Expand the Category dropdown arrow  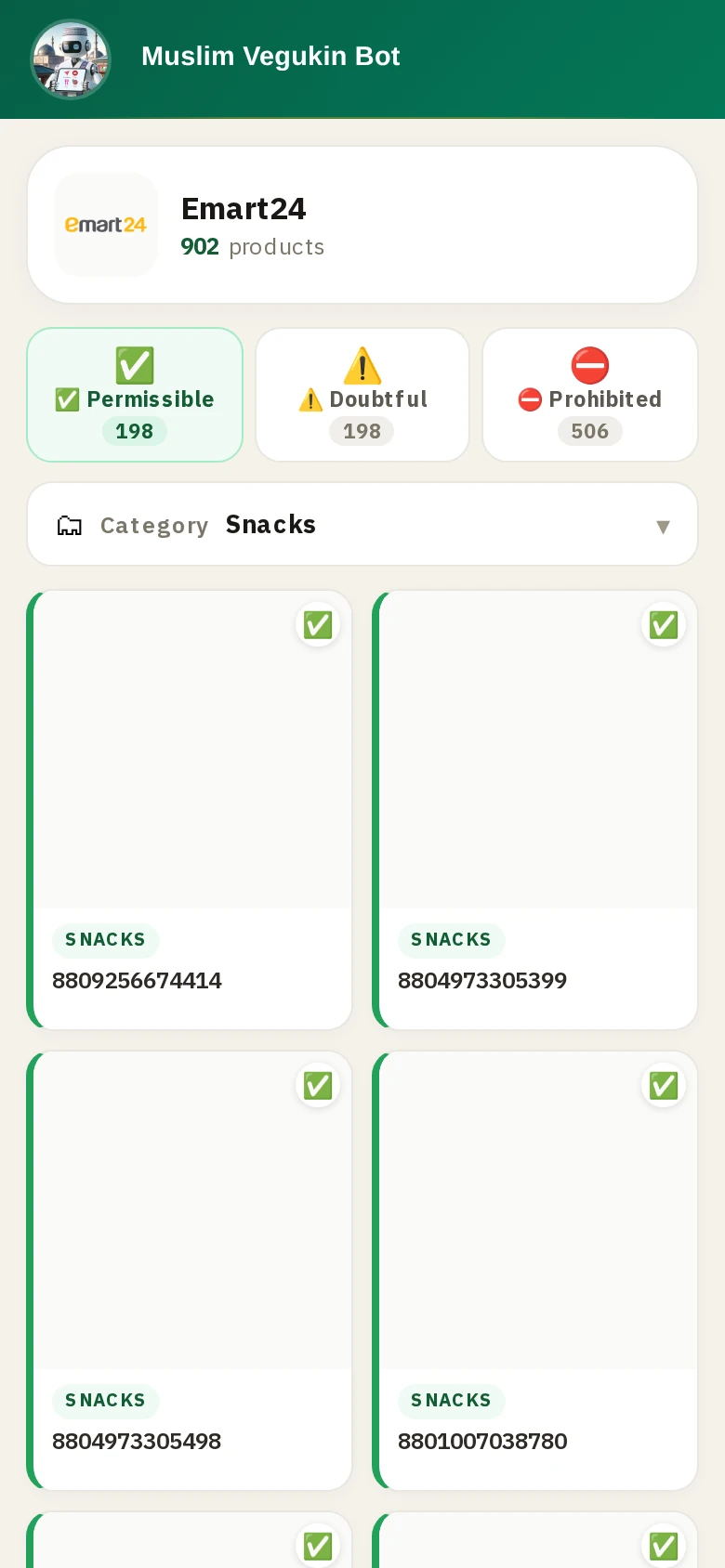663,527
